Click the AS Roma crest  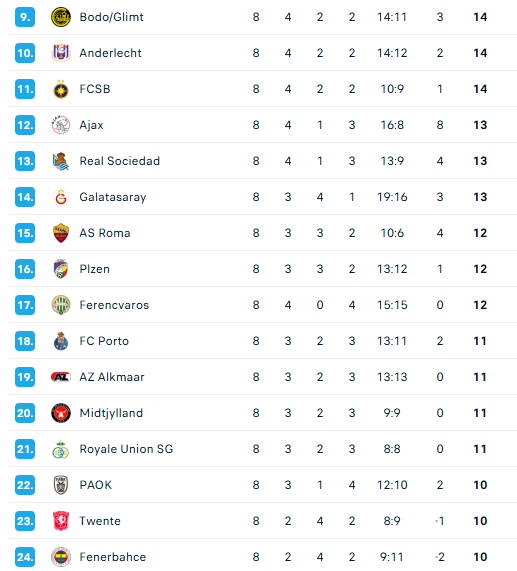(x=61, y=233)
